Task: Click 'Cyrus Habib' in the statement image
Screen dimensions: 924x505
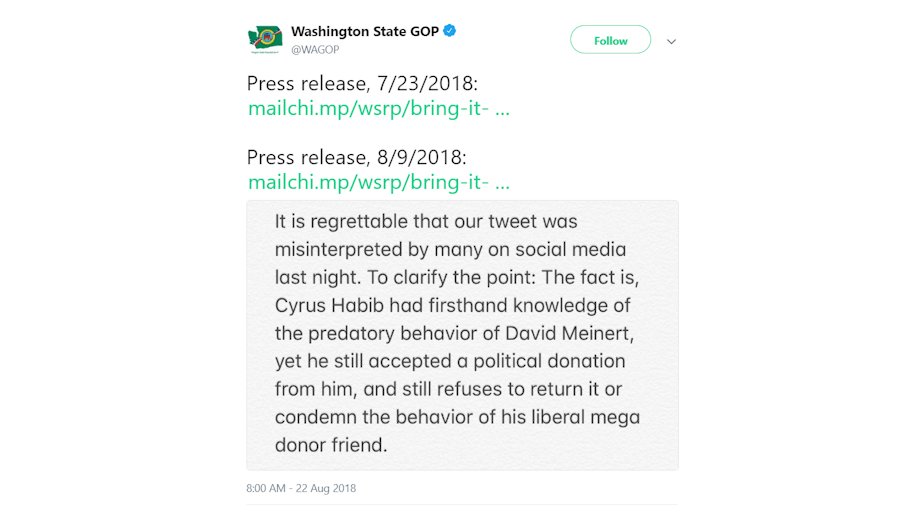Action: pyautogui.click(x=329, y=306)
